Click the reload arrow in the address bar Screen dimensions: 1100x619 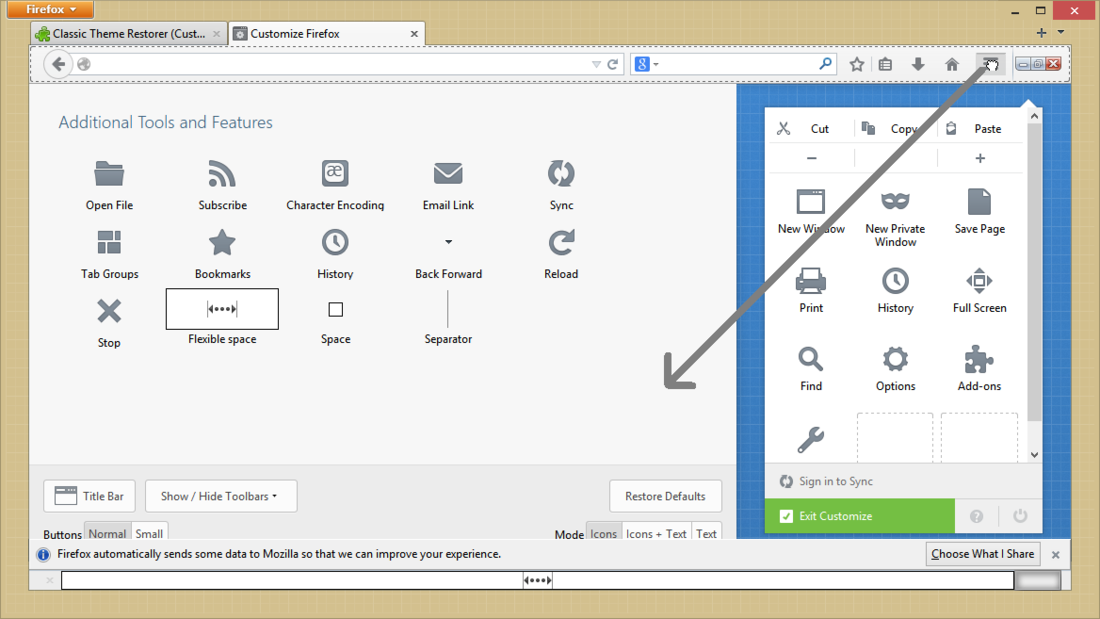pos(612,65)
